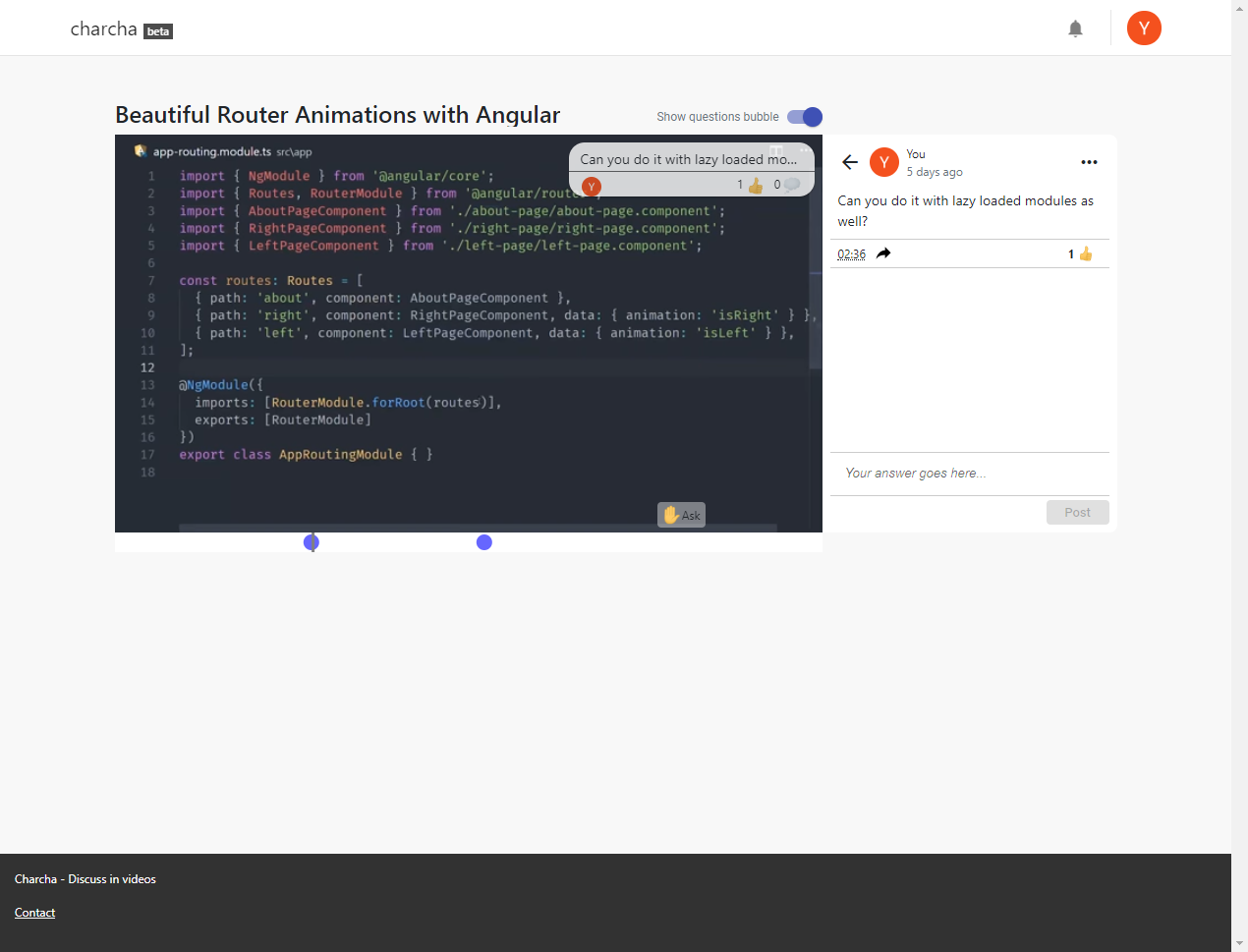This screenshot has height=952, width=1248.
Task: Click the small avatar in question bubble
Action: [x=592, y=186]
